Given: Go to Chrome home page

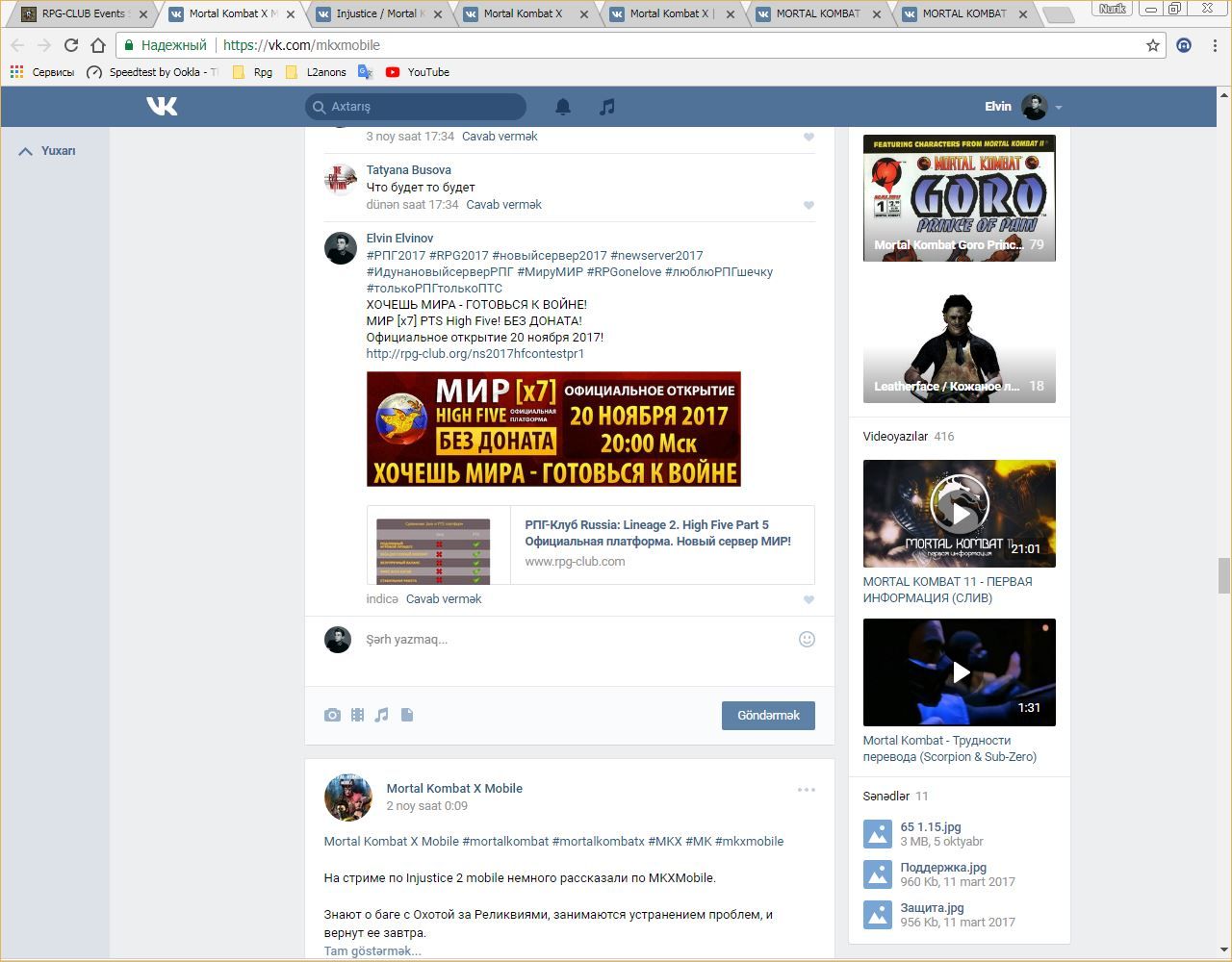Looking at the screenshot, I should click(x=97, y=45).
